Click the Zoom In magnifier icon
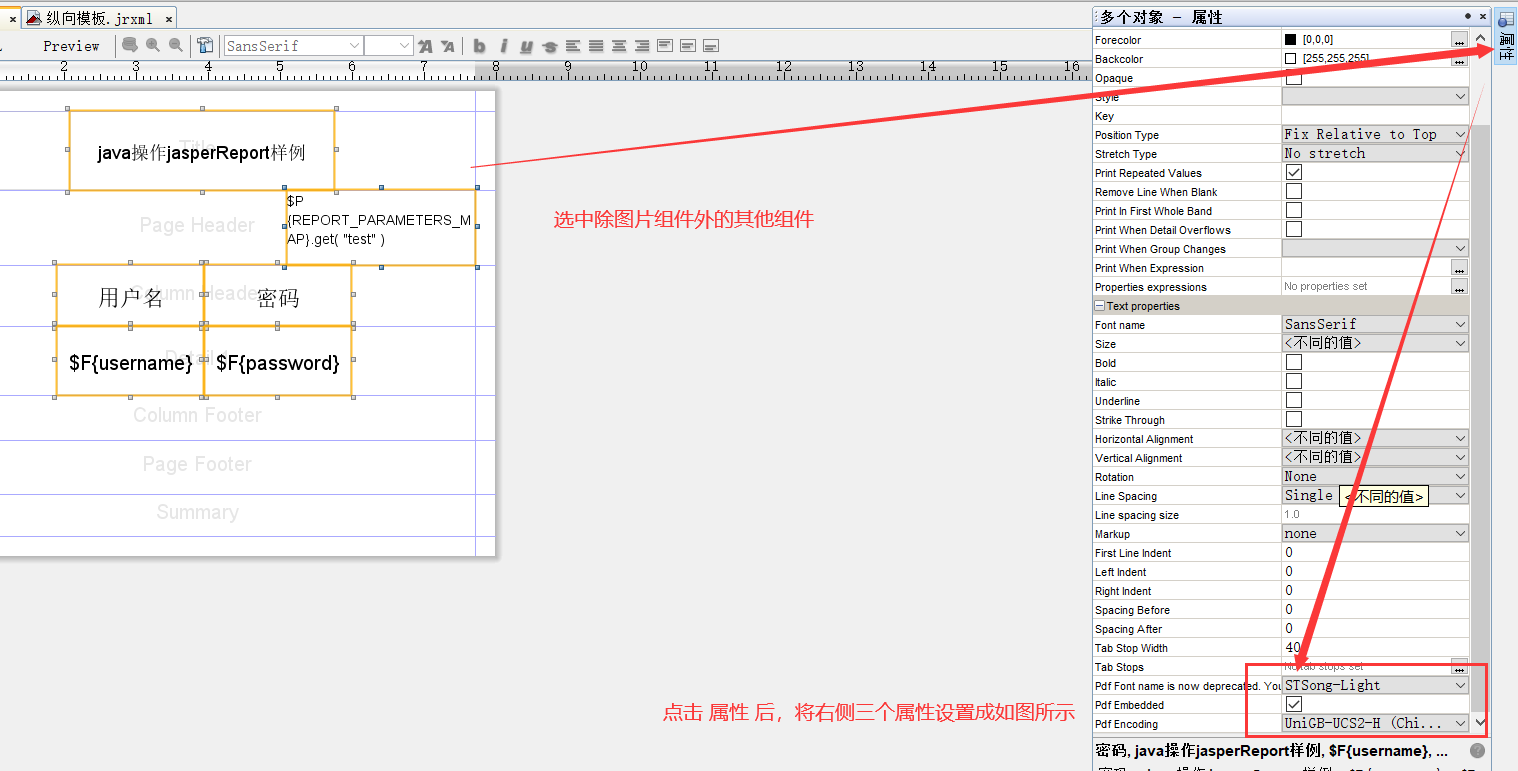Viewport: 1518px width, 771px height. tap(151, 45)
